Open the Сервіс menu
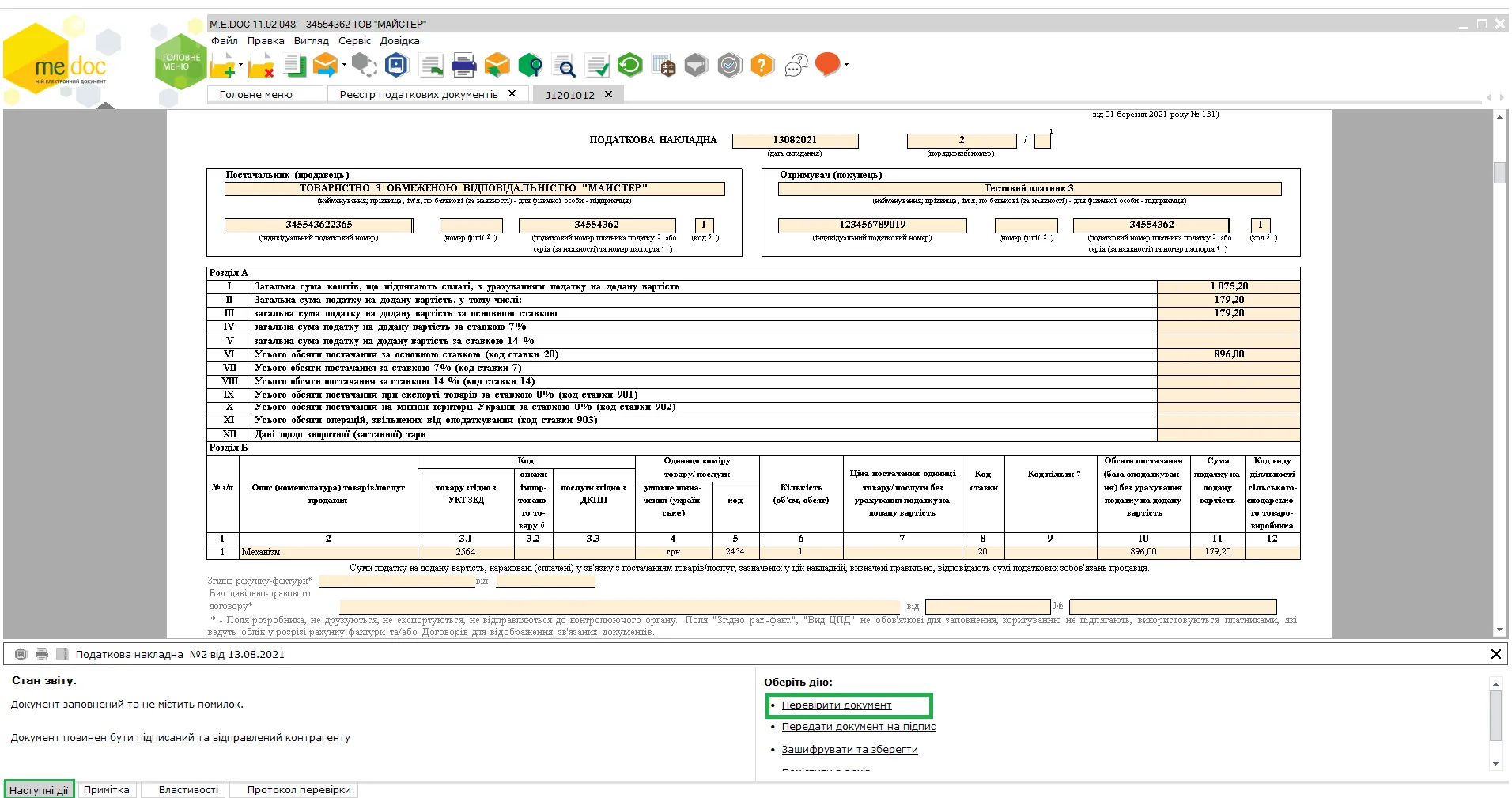 click(354, 41)
